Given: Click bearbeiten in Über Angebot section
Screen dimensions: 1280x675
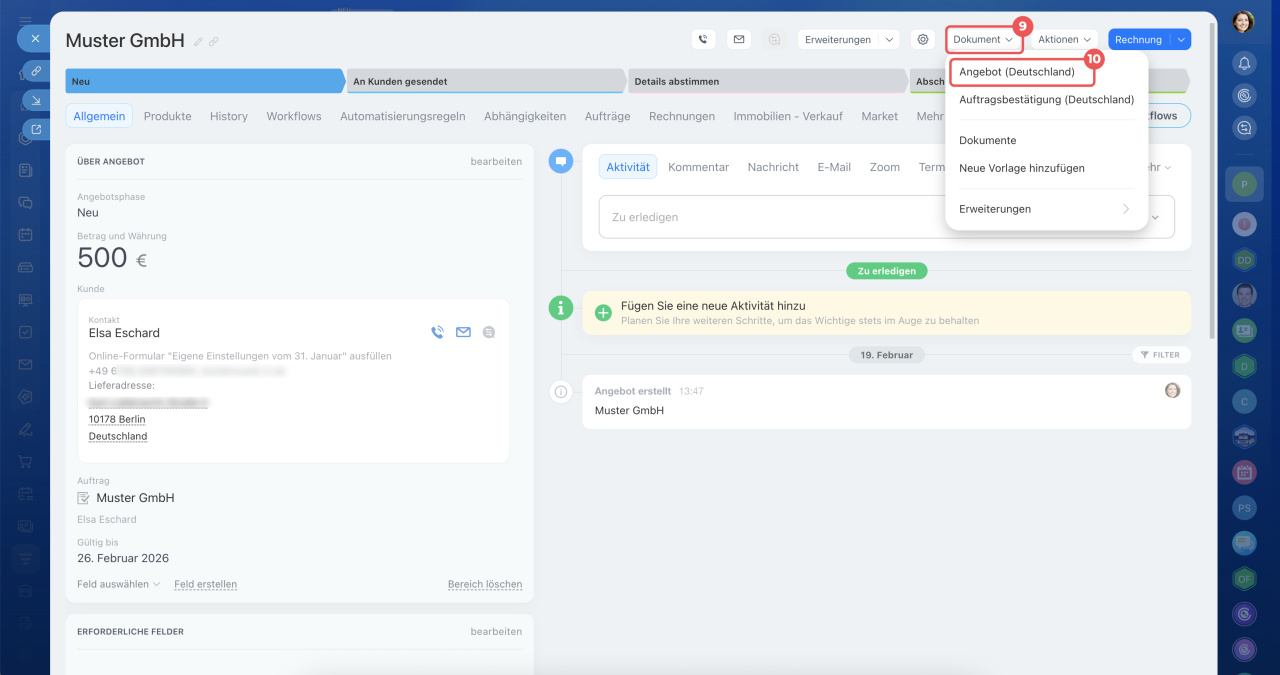Looking at the screenshot, I should 496,161.
